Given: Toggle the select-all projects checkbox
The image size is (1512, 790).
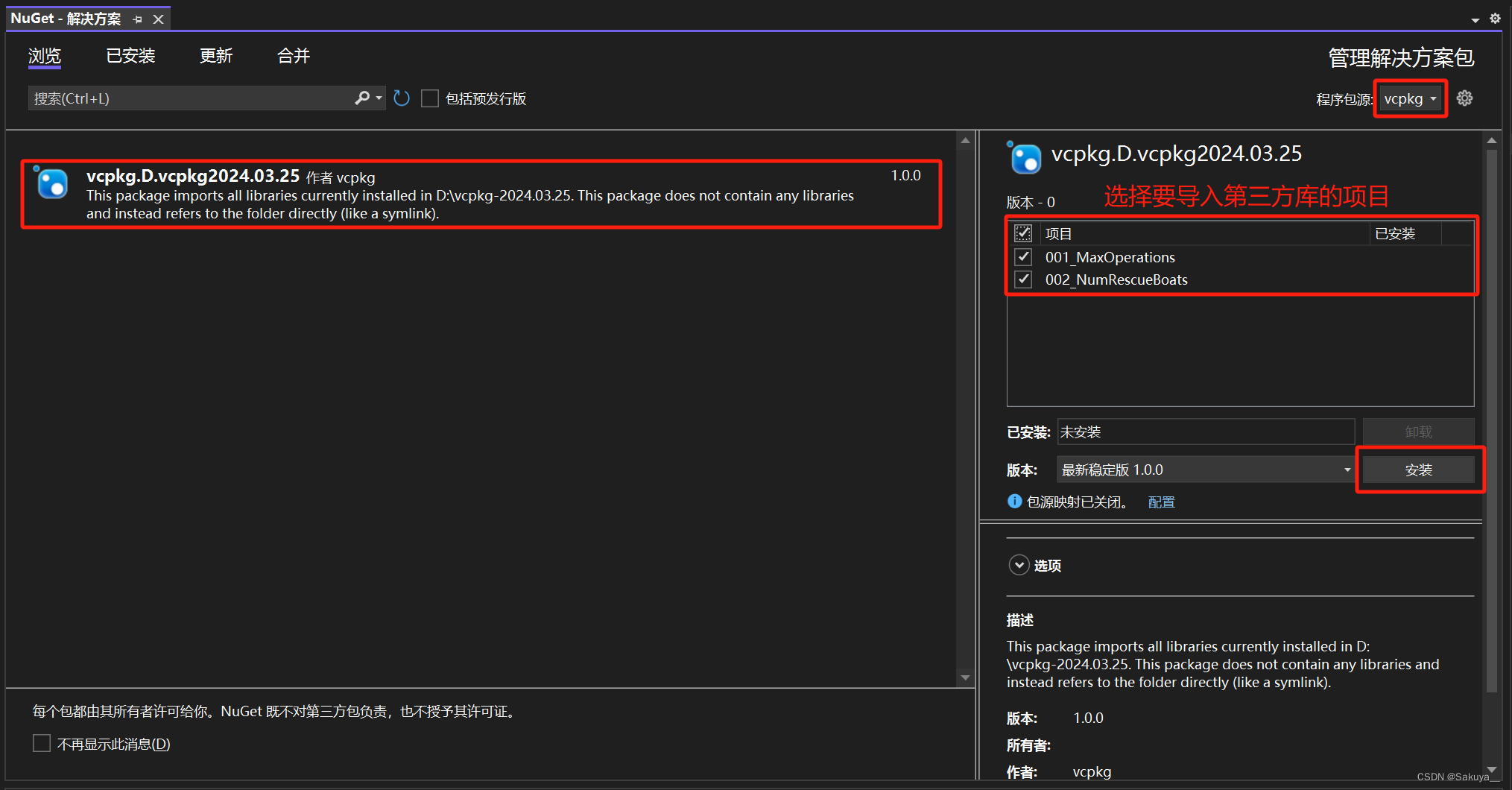Looking at the screenshot, I should coord(1023,233).
